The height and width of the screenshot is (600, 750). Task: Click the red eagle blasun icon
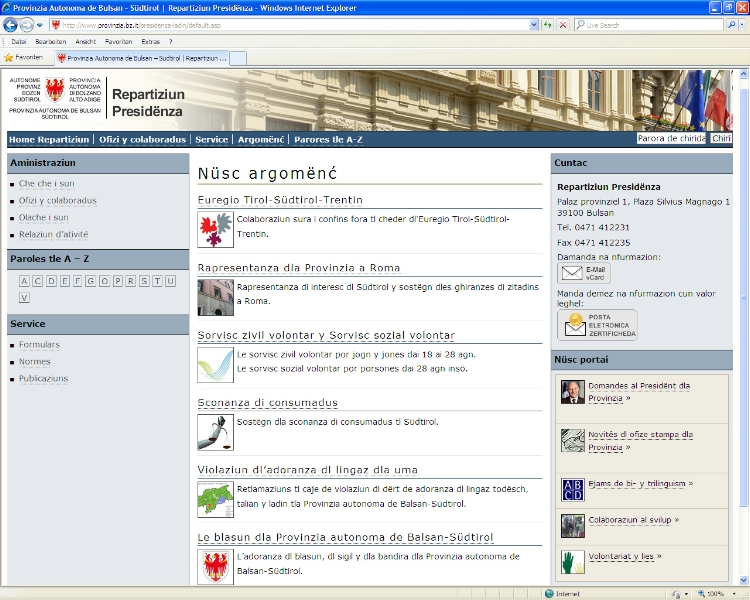[215, 566]
